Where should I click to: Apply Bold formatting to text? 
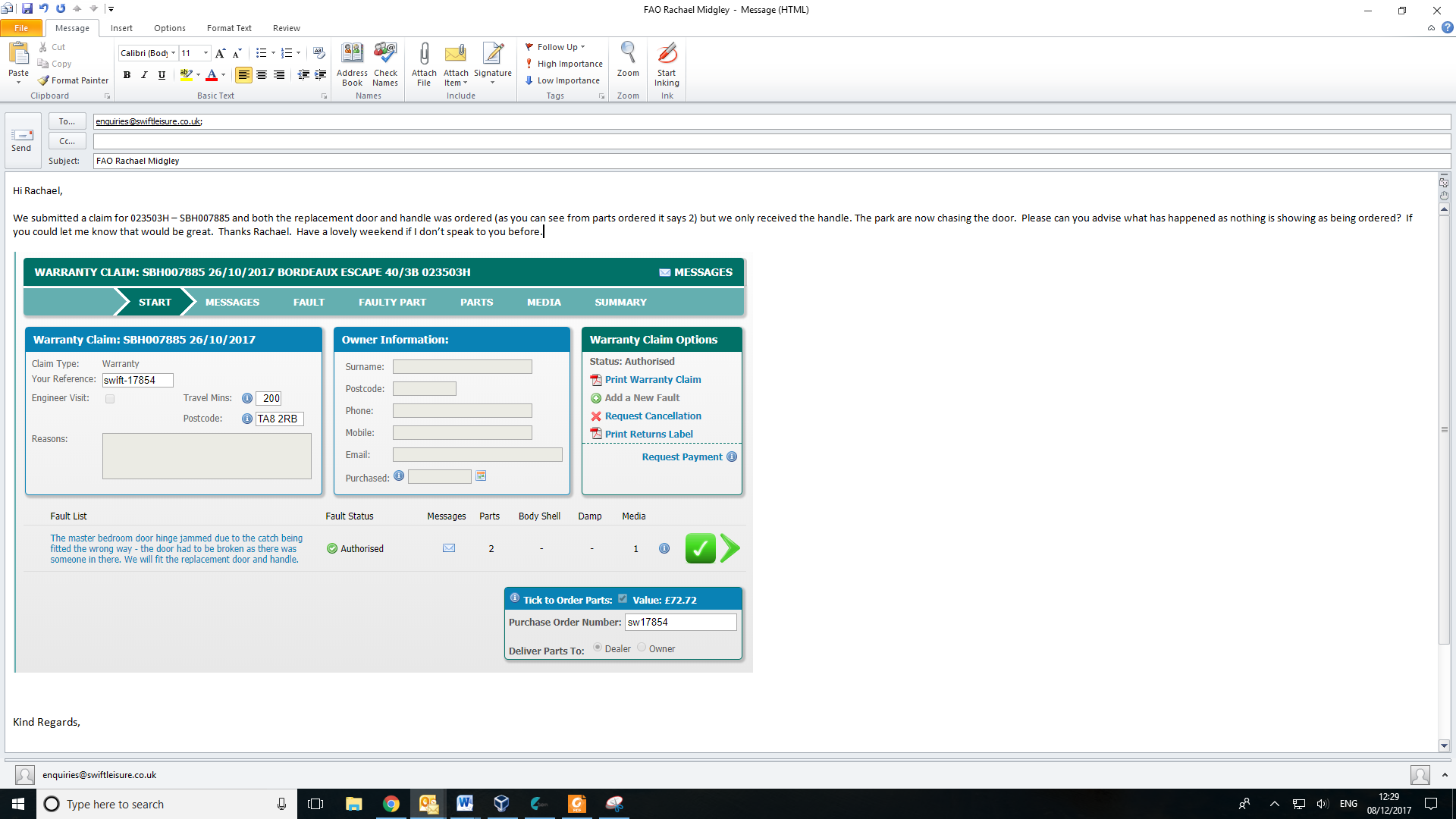127,75
